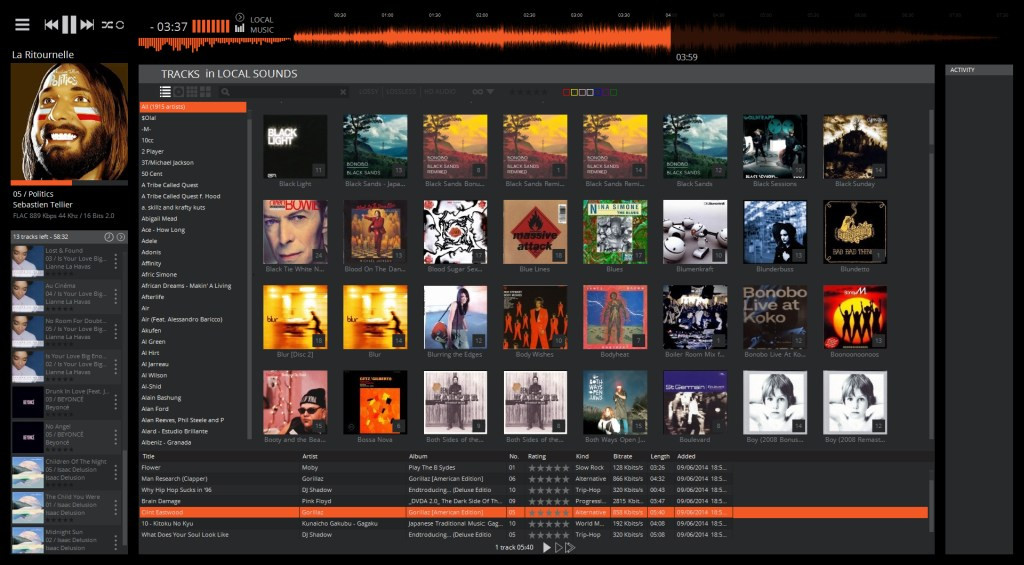
Task: Select the red color tag filter
Action: click(x=566, y=92)
